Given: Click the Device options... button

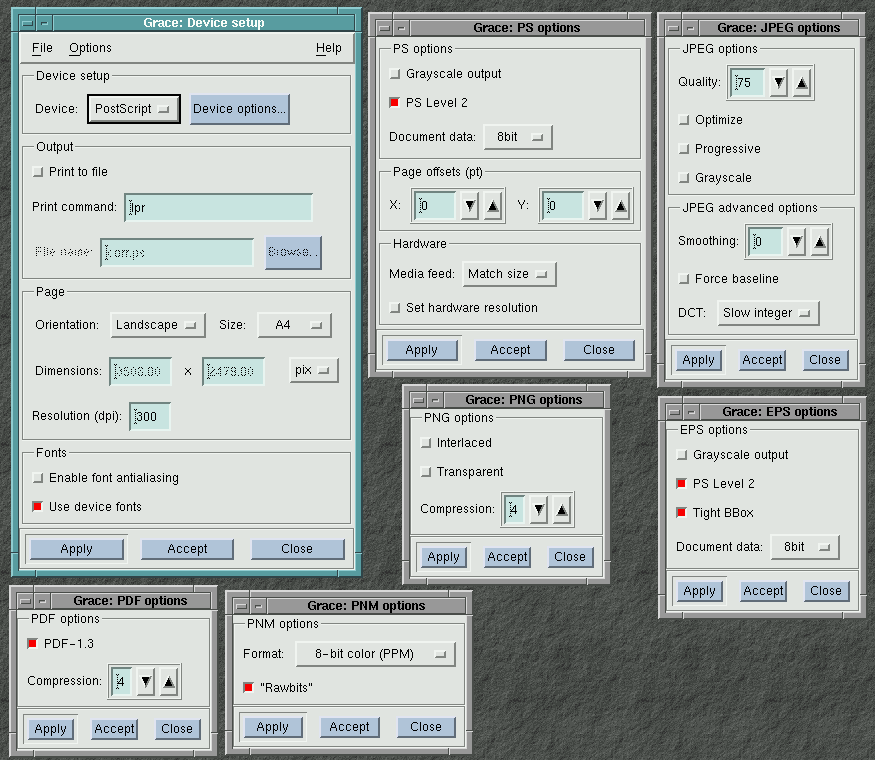Looking at the screenshot, I should point(240,109).
